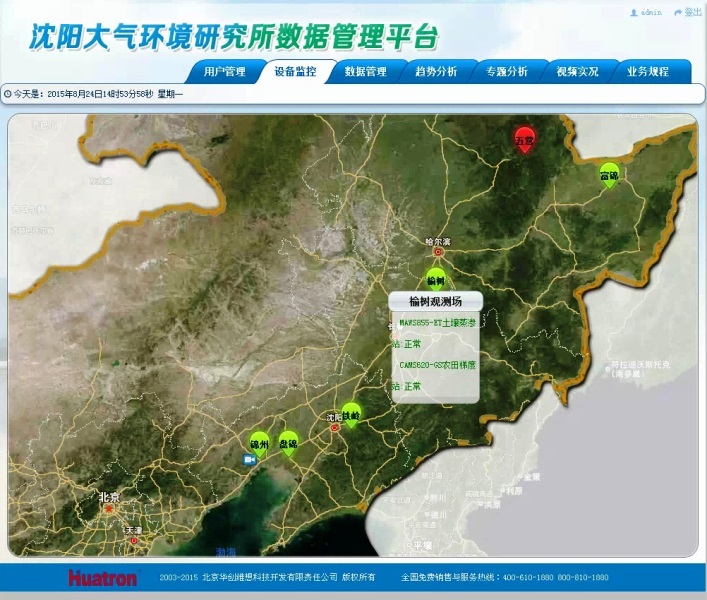Select the 专题分析 tab

point(506,72)
